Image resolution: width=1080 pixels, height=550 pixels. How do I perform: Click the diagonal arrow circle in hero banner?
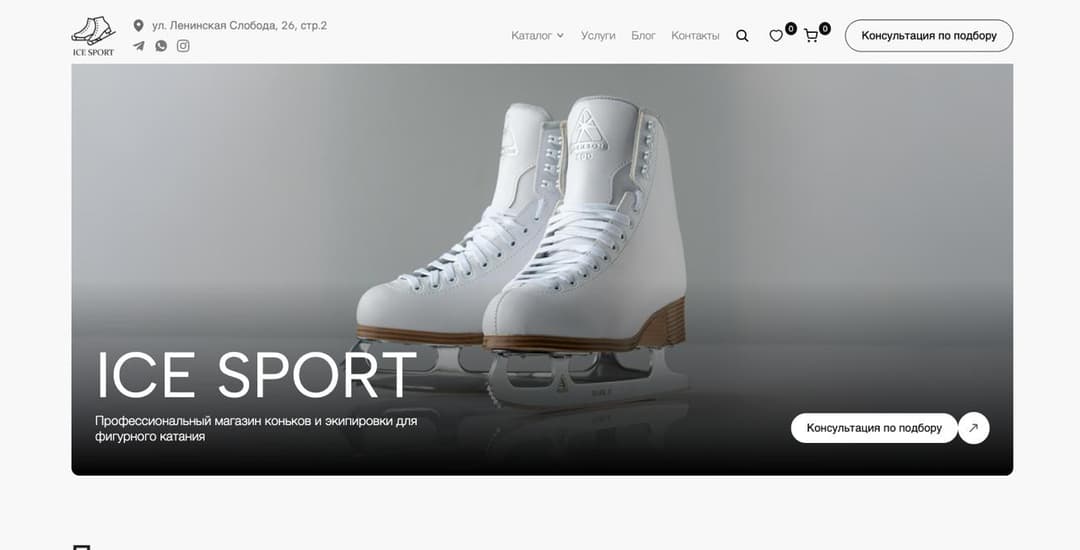[x=974, y=428]
